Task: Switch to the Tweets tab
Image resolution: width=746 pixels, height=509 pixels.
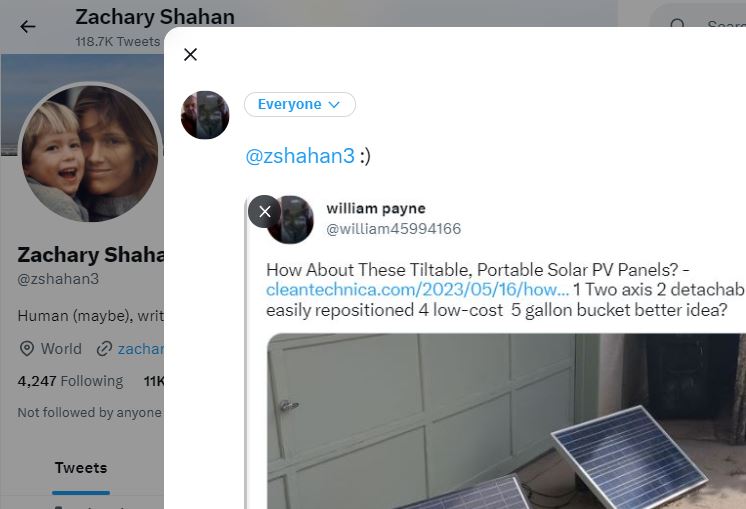Action: point(81,468)
